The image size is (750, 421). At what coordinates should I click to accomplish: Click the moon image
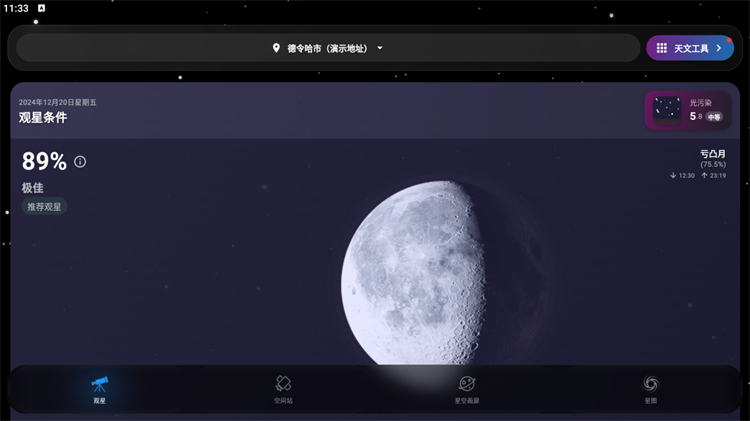(442, 273)
